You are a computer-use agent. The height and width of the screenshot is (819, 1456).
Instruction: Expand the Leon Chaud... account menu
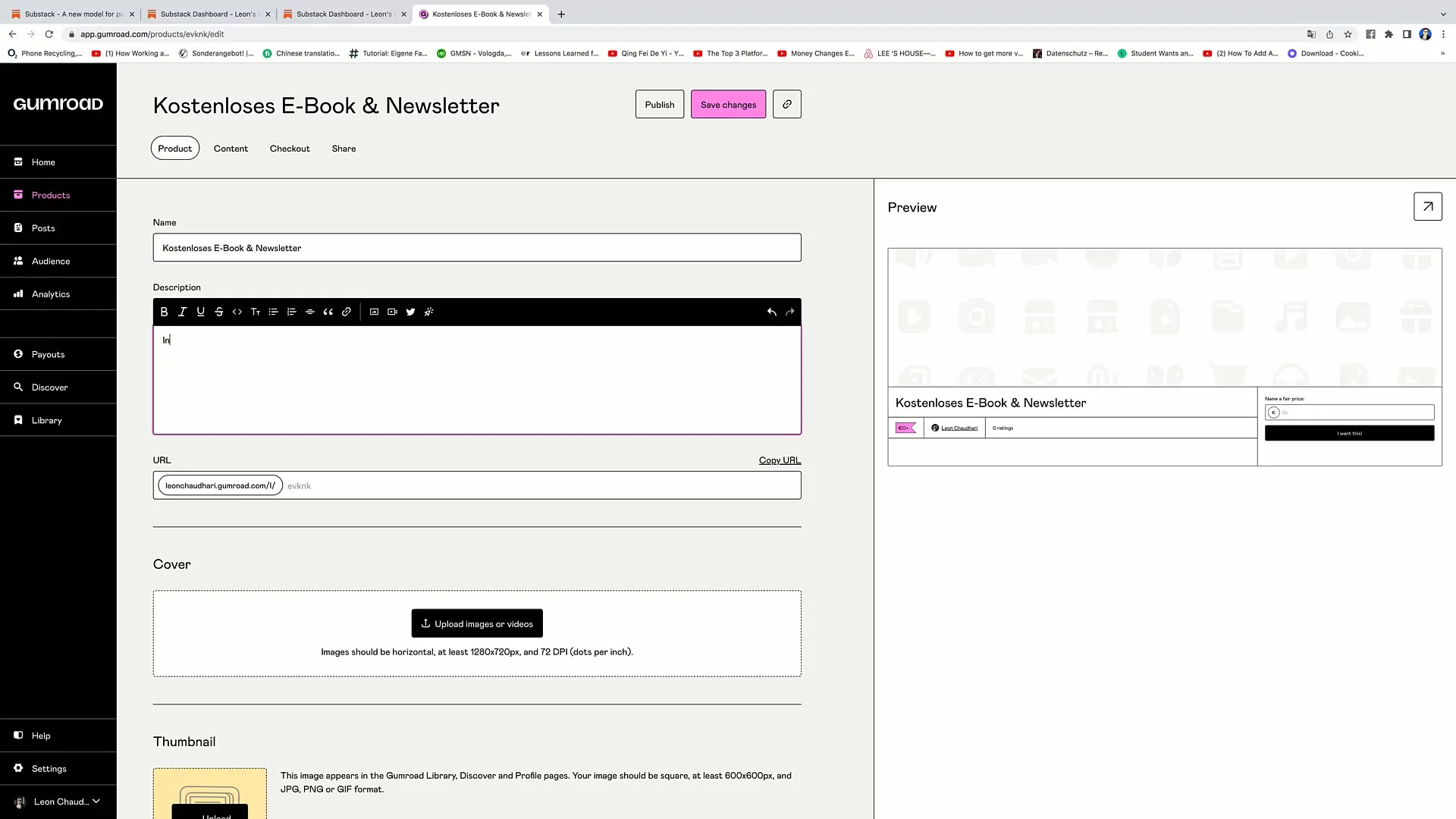click(58, 802)
